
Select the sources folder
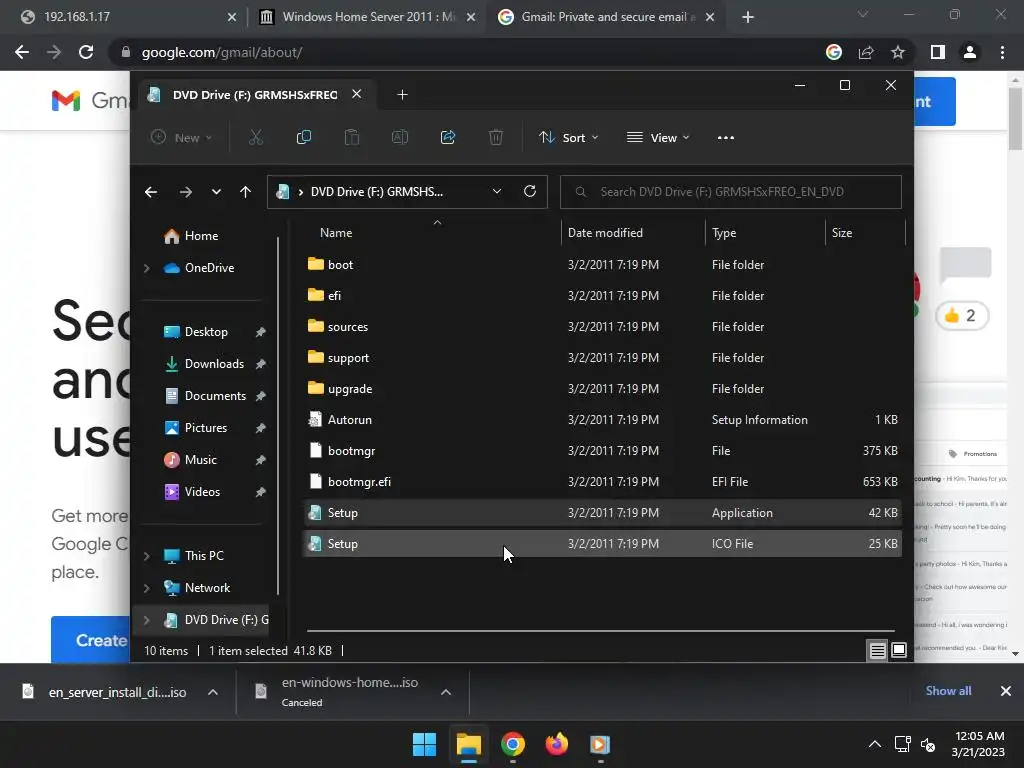(x=602, y=327)
